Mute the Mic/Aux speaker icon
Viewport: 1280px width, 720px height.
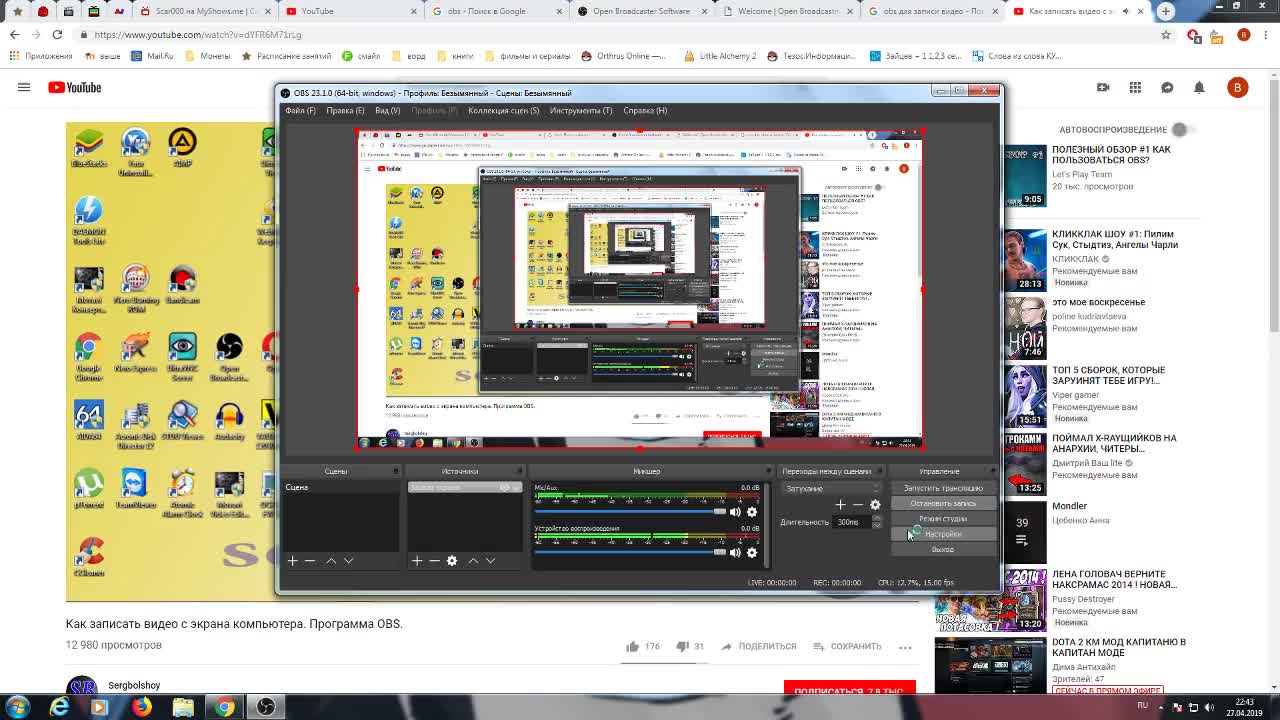(x=735, y=512)
